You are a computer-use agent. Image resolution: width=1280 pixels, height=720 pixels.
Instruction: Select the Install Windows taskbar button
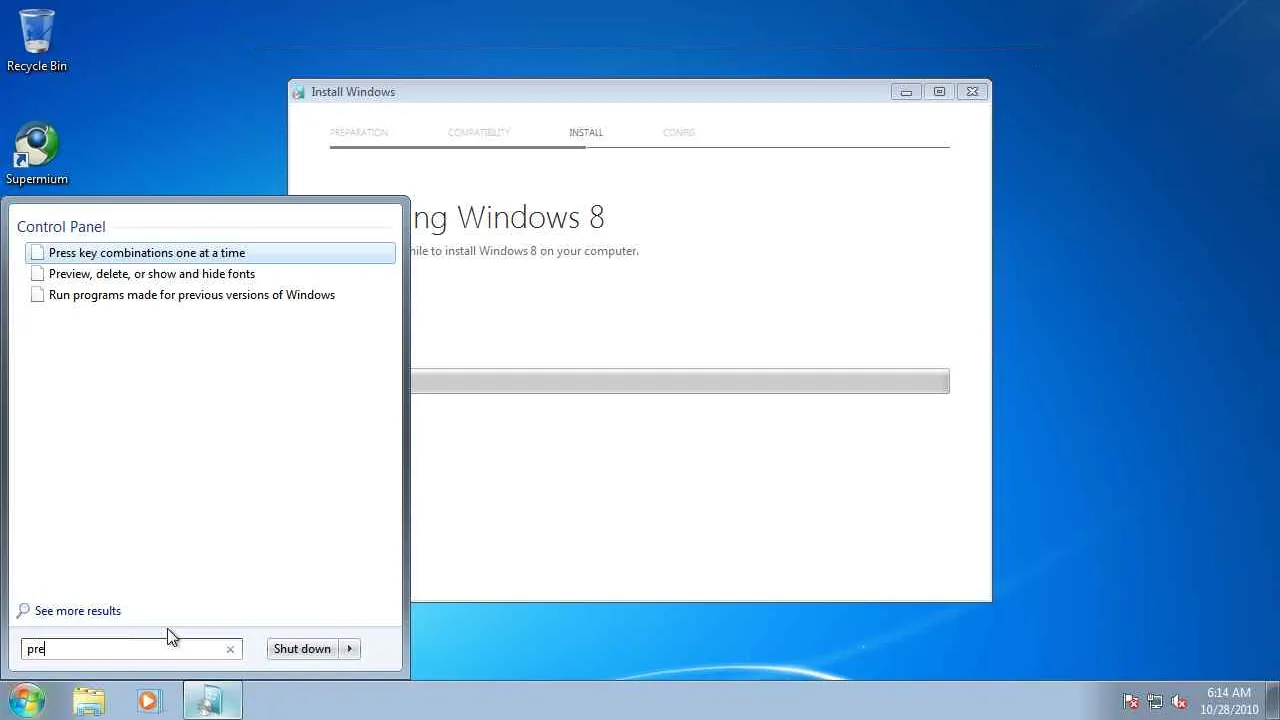212,701
